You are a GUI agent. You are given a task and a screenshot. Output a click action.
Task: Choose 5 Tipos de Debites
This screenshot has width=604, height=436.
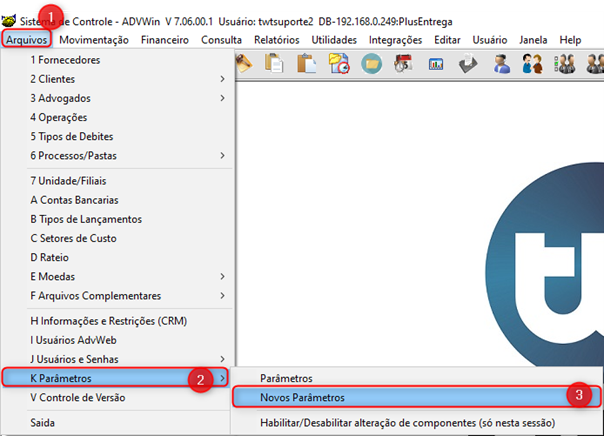click(x=117, y=136)
